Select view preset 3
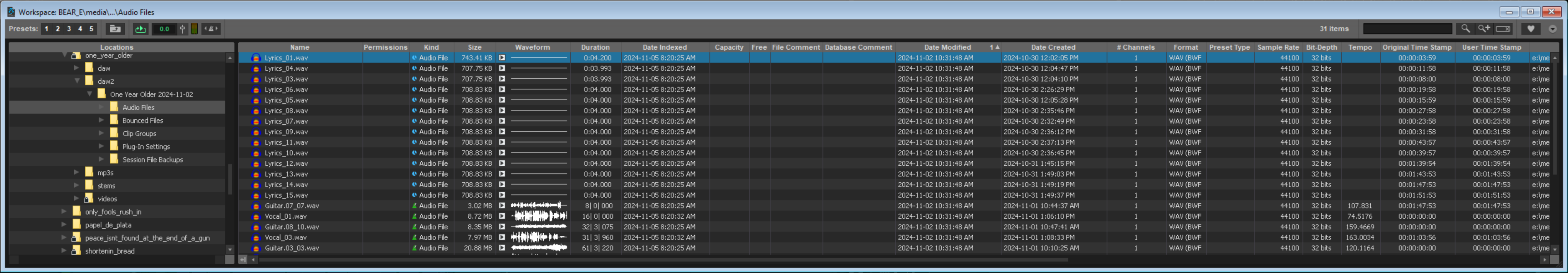 click(69, 29)
